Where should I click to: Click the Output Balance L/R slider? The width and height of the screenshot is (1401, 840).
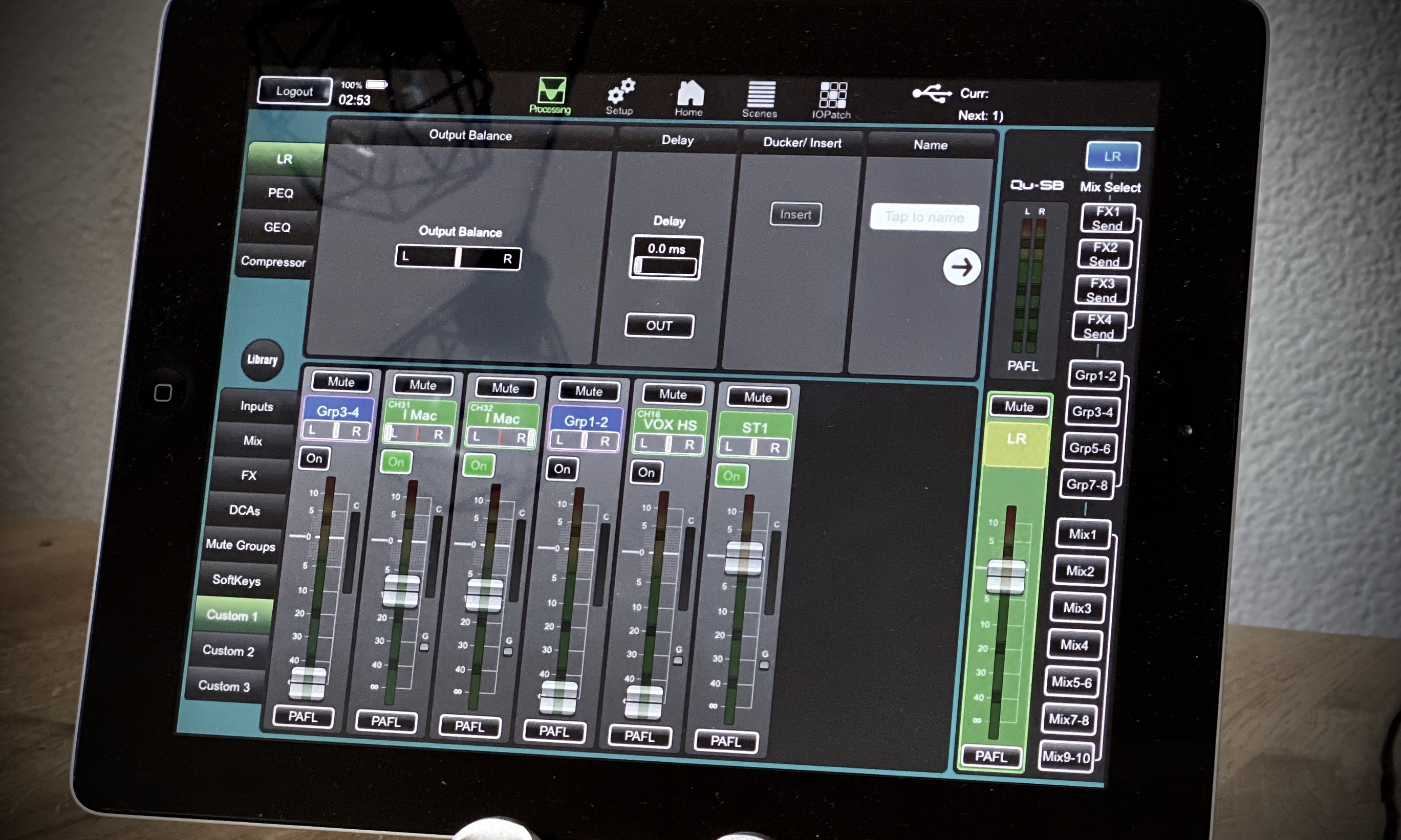click(x=458, y=258)
